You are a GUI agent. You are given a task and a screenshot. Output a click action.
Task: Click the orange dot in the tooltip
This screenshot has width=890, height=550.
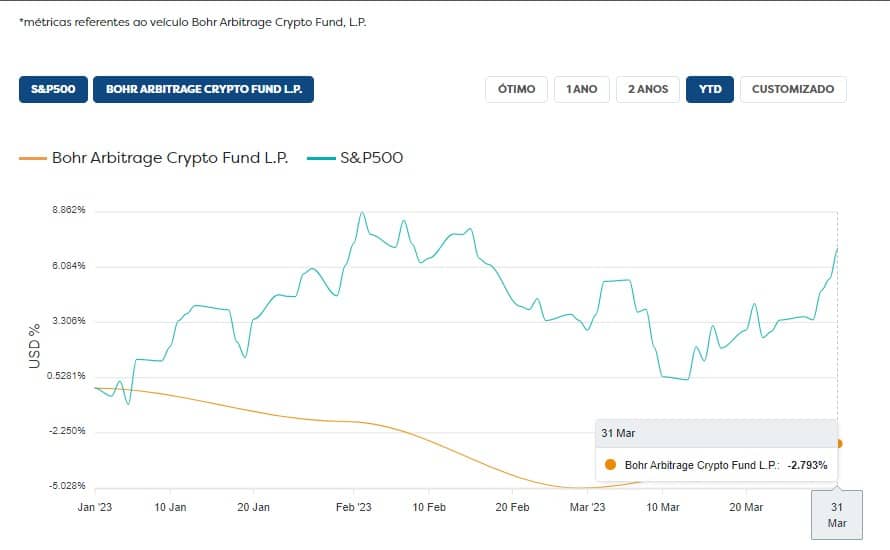(610, 464)
